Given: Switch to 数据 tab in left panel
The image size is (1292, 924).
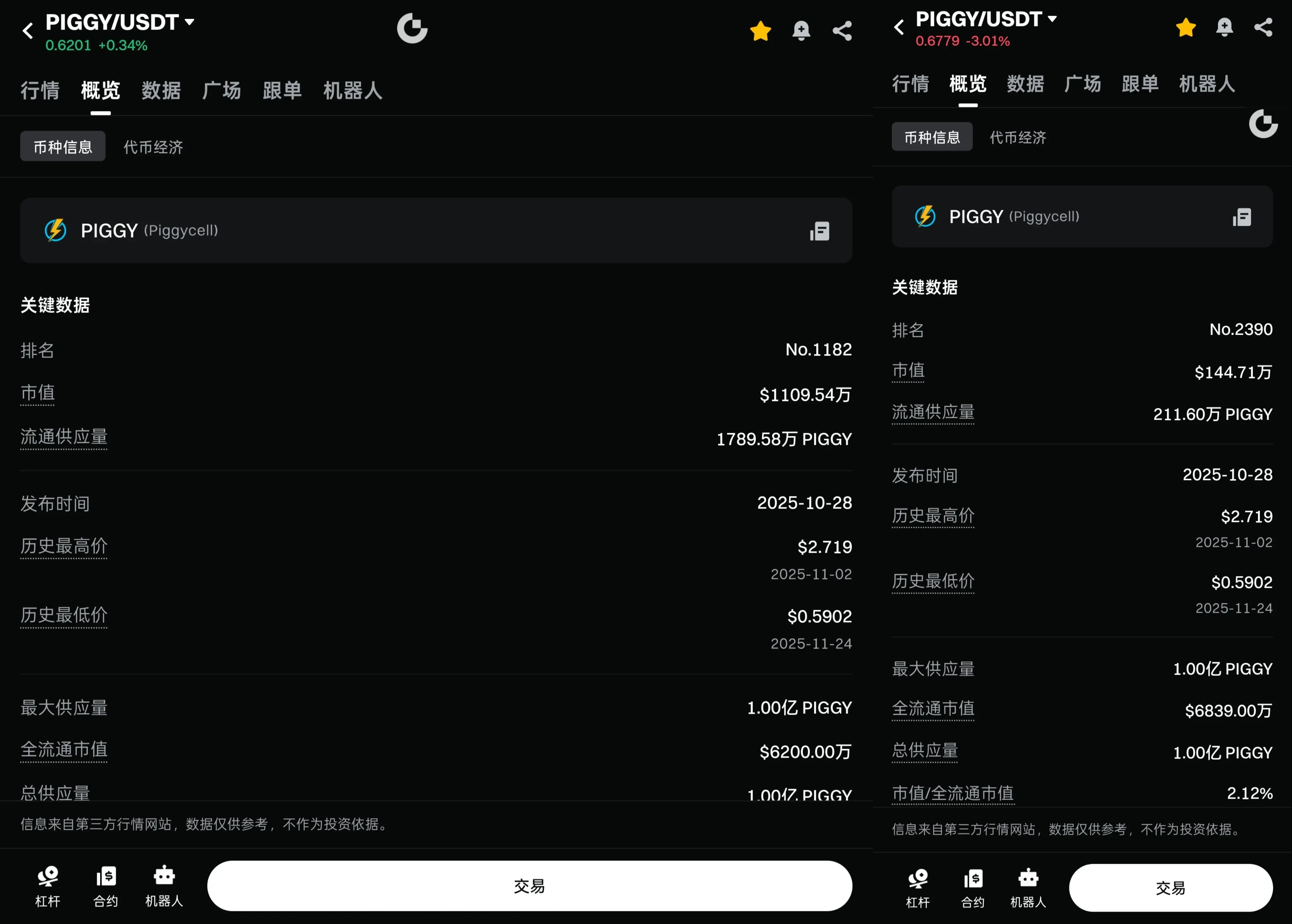Looking at the screenshot, I should point(161,91).
